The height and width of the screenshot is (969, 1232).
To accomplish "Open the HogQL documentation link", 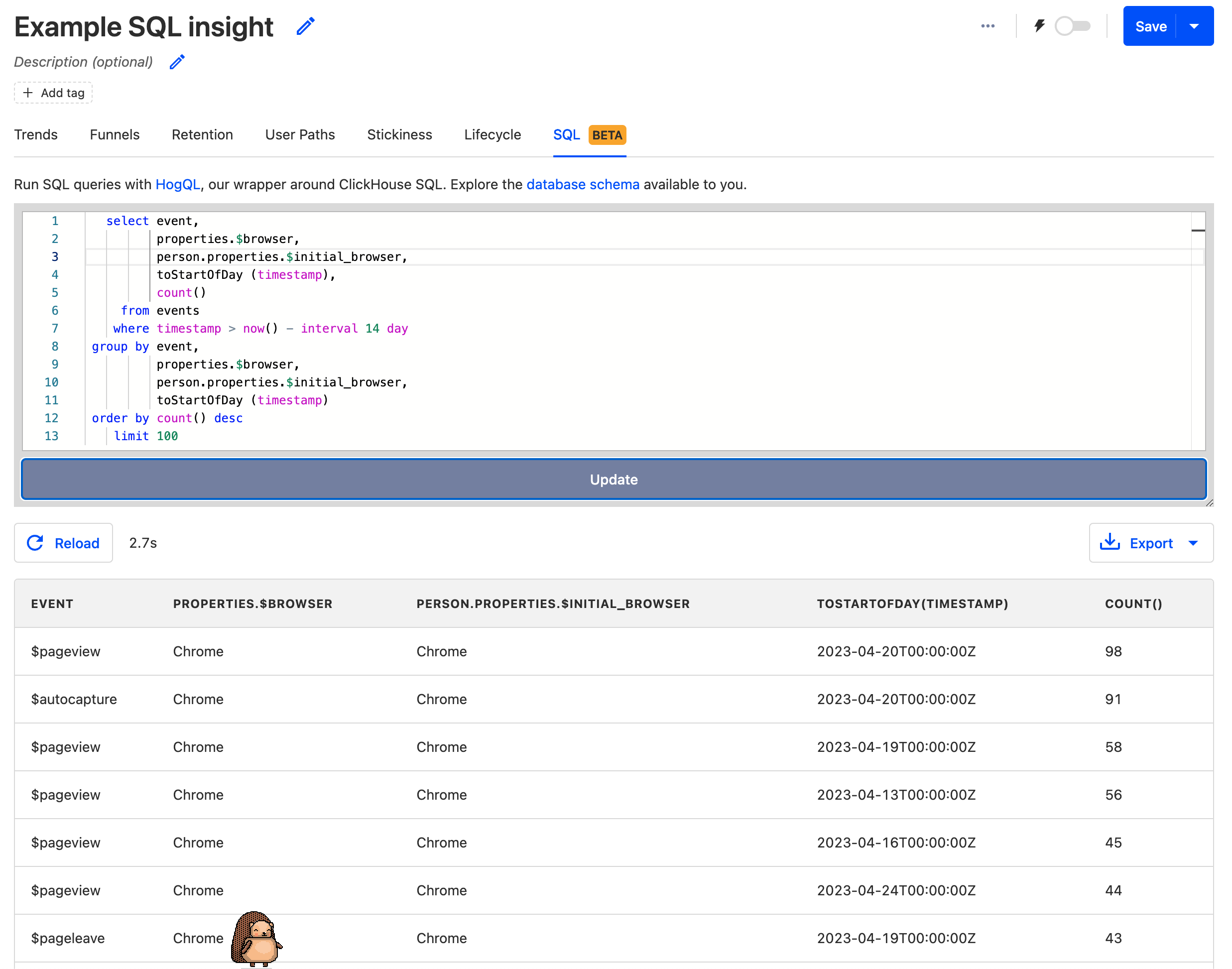I will [178, 184].
